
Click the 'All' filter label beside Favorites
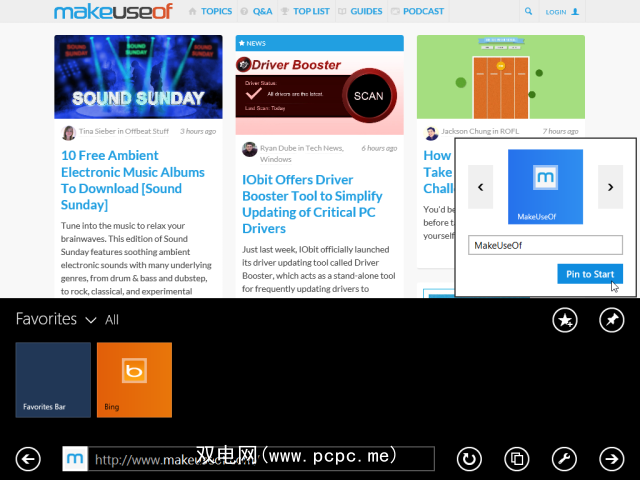pos(112,320)
